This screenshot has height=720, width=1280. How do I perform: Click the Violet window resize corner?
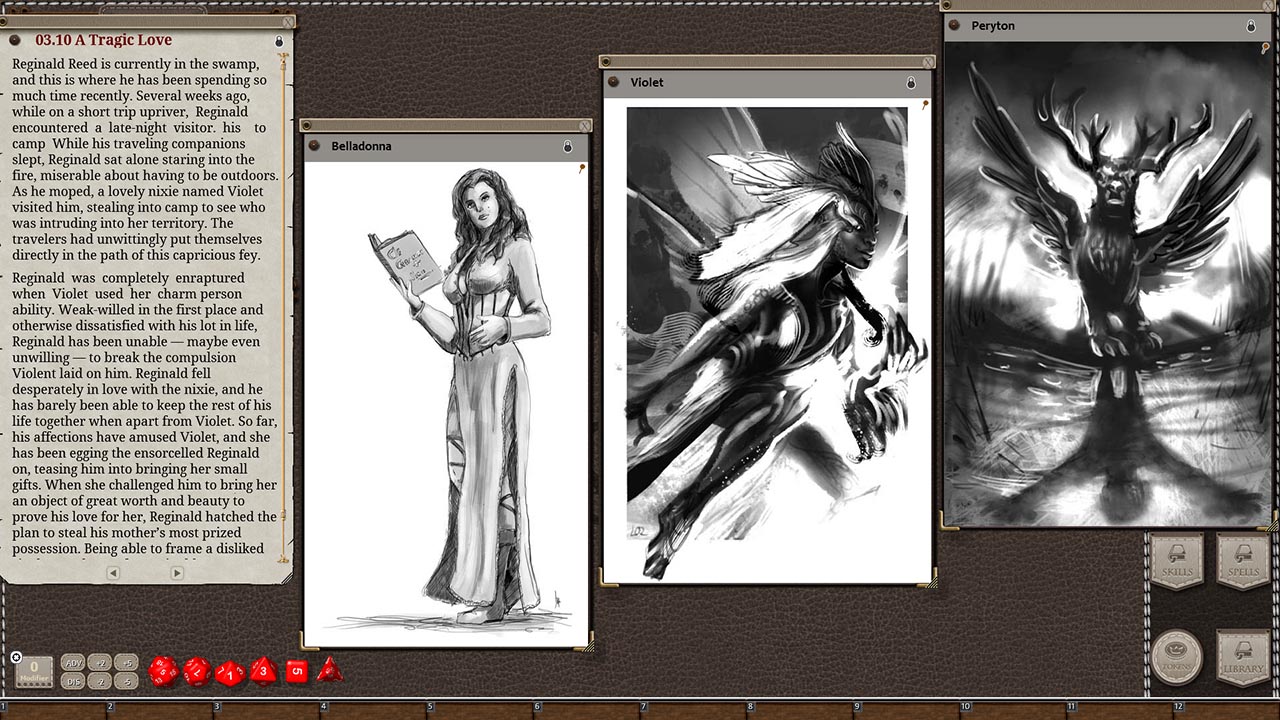tap(930, 578)
